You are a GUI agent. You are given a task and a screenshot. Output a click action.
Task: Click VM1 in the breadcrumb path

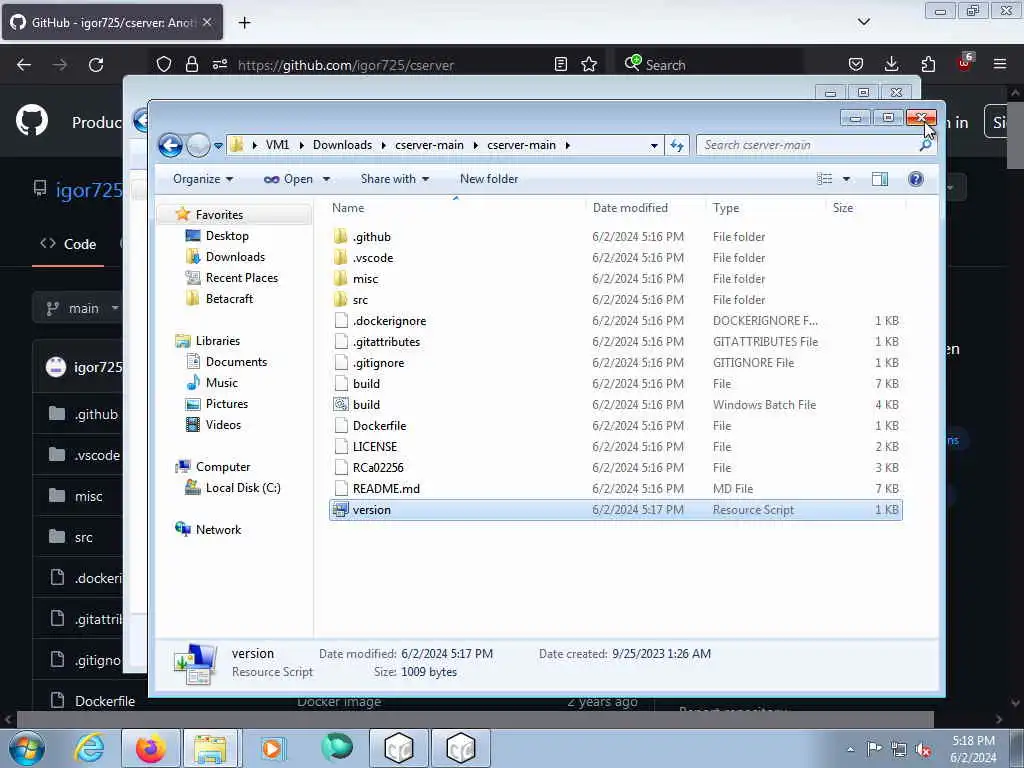(277, 145)
